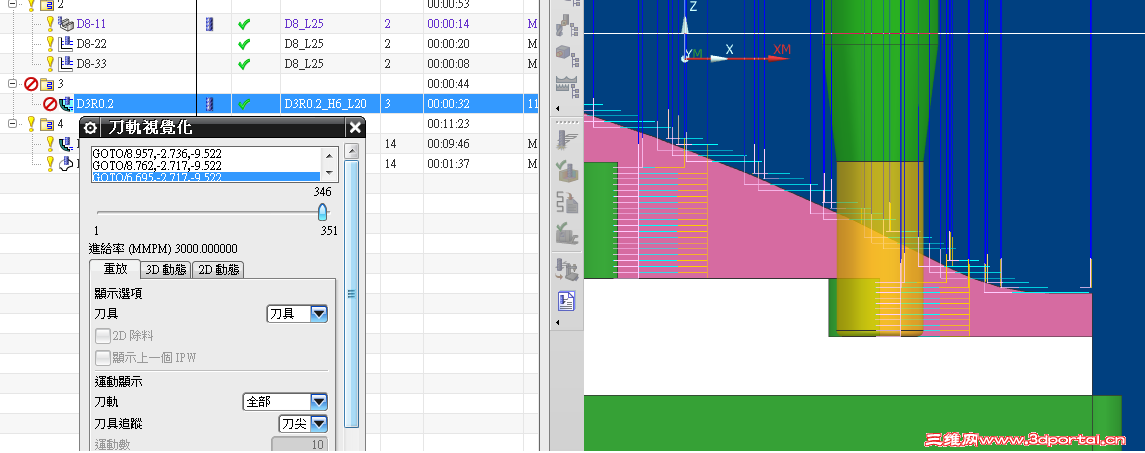This screenshot has height=453, width=1145.
Task: Click the Machine Tool view toolbar icon
Action: [x=567, y=26]
